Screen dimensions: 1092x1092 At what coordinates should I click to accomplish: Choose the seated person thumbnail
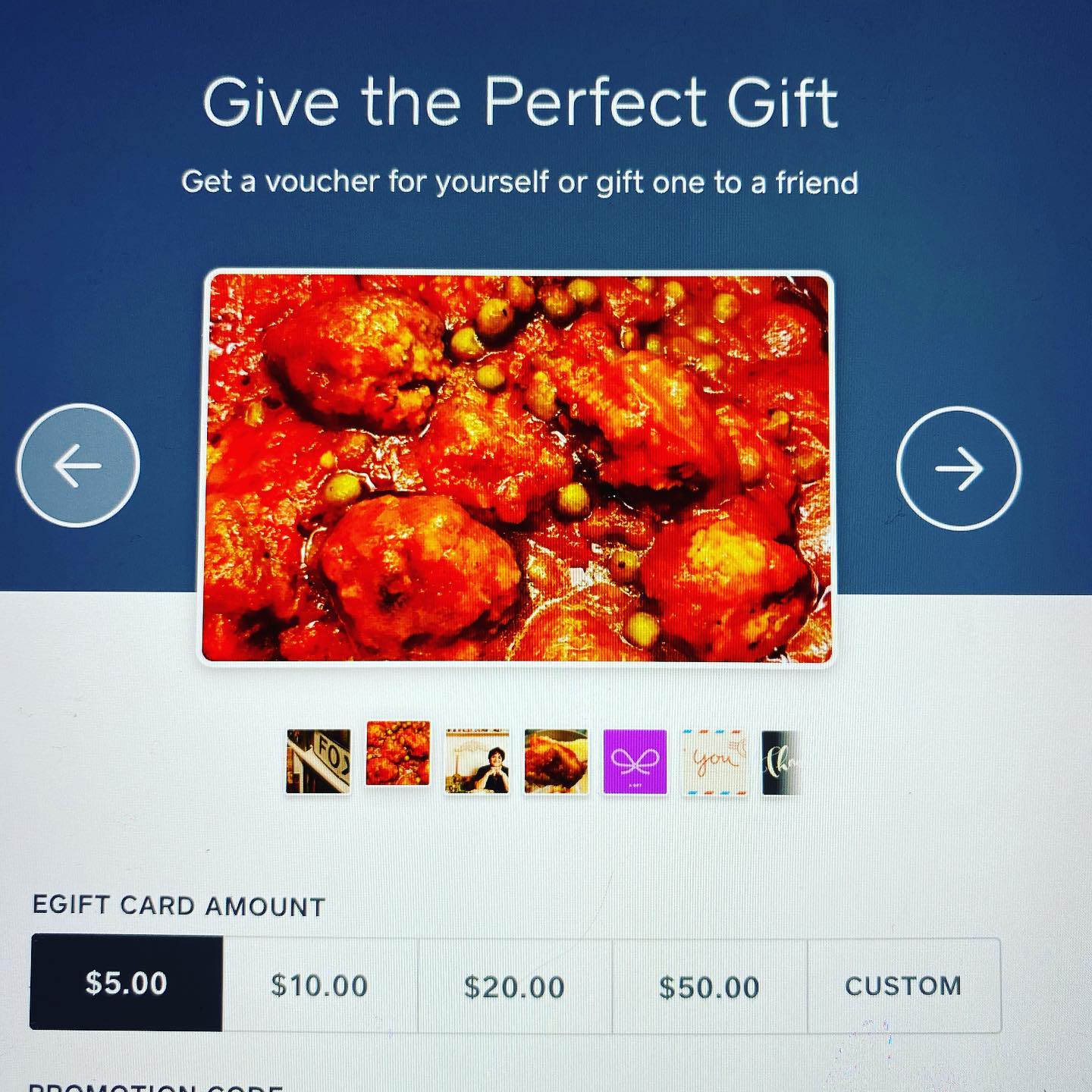coord(477,761)
